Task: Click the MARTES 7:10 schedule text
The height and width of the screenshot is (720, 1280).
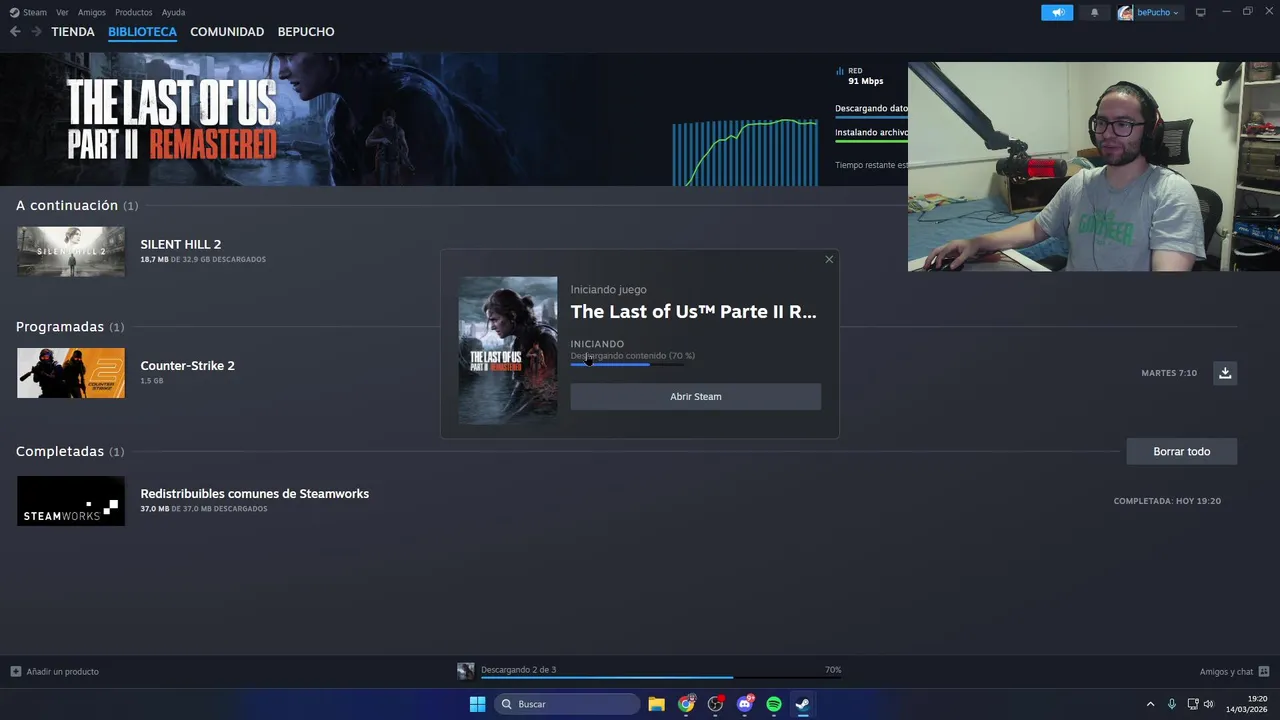Action: pos(1169,373)
